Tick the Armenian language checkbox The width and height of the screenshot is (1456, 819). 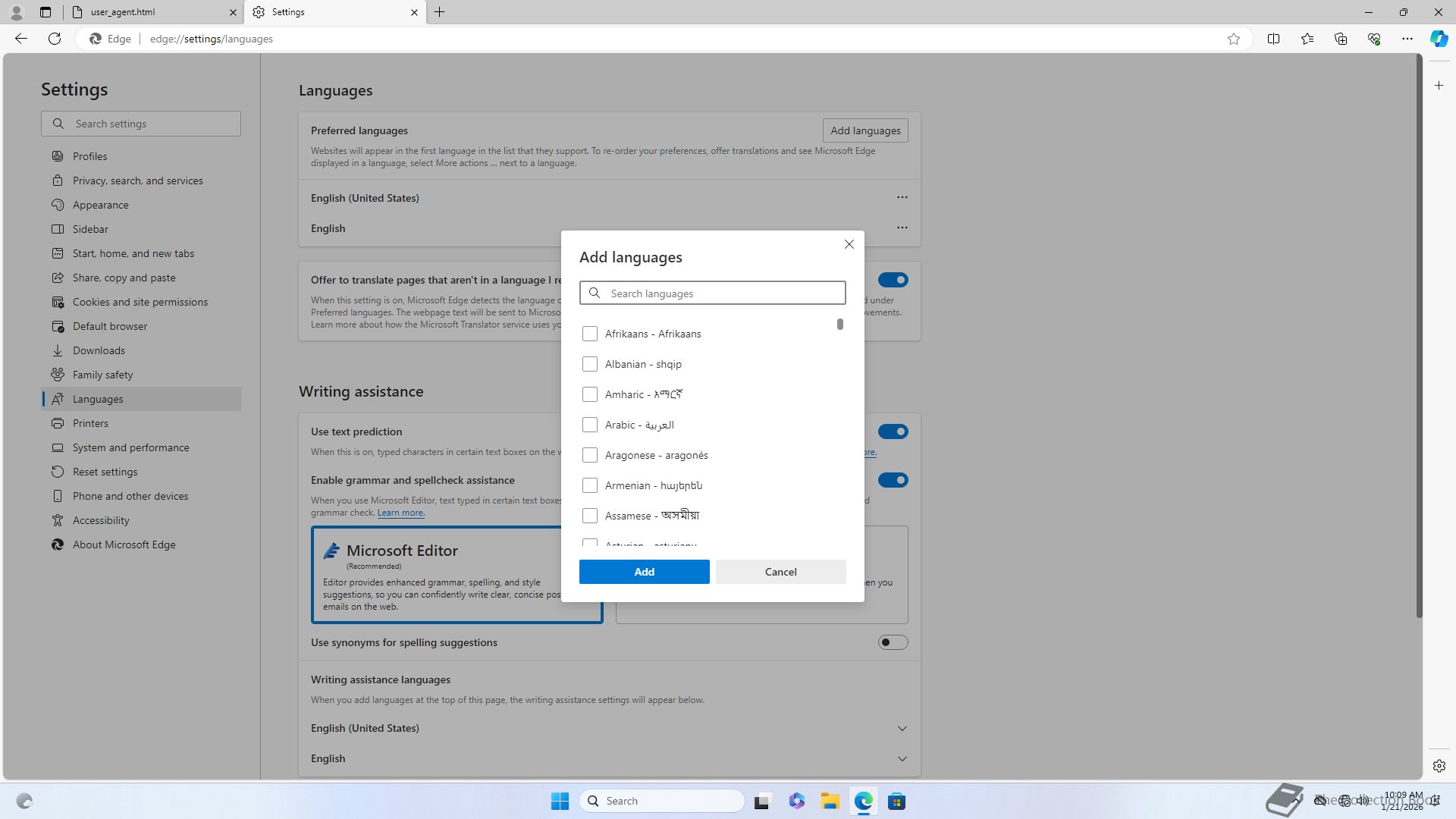590,485
